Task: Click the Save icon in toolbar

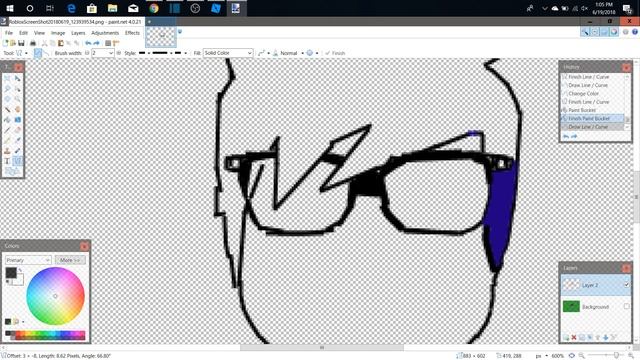Action: click(21, 43)
